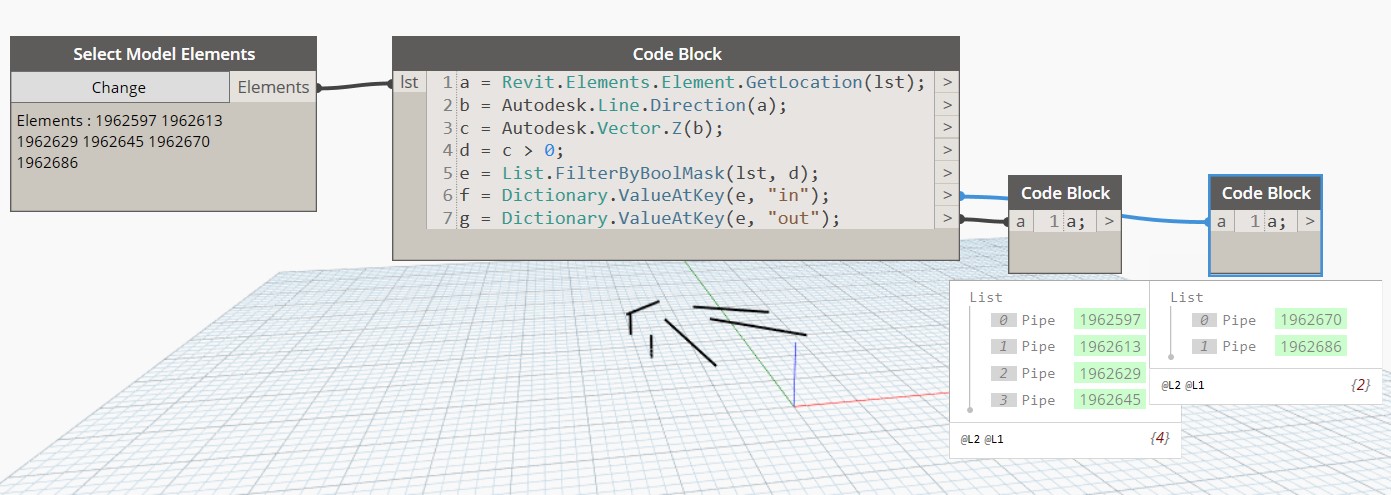Click the {2} item count label
This screenshot has height=495, width=1391.
tap(1359, 384)
